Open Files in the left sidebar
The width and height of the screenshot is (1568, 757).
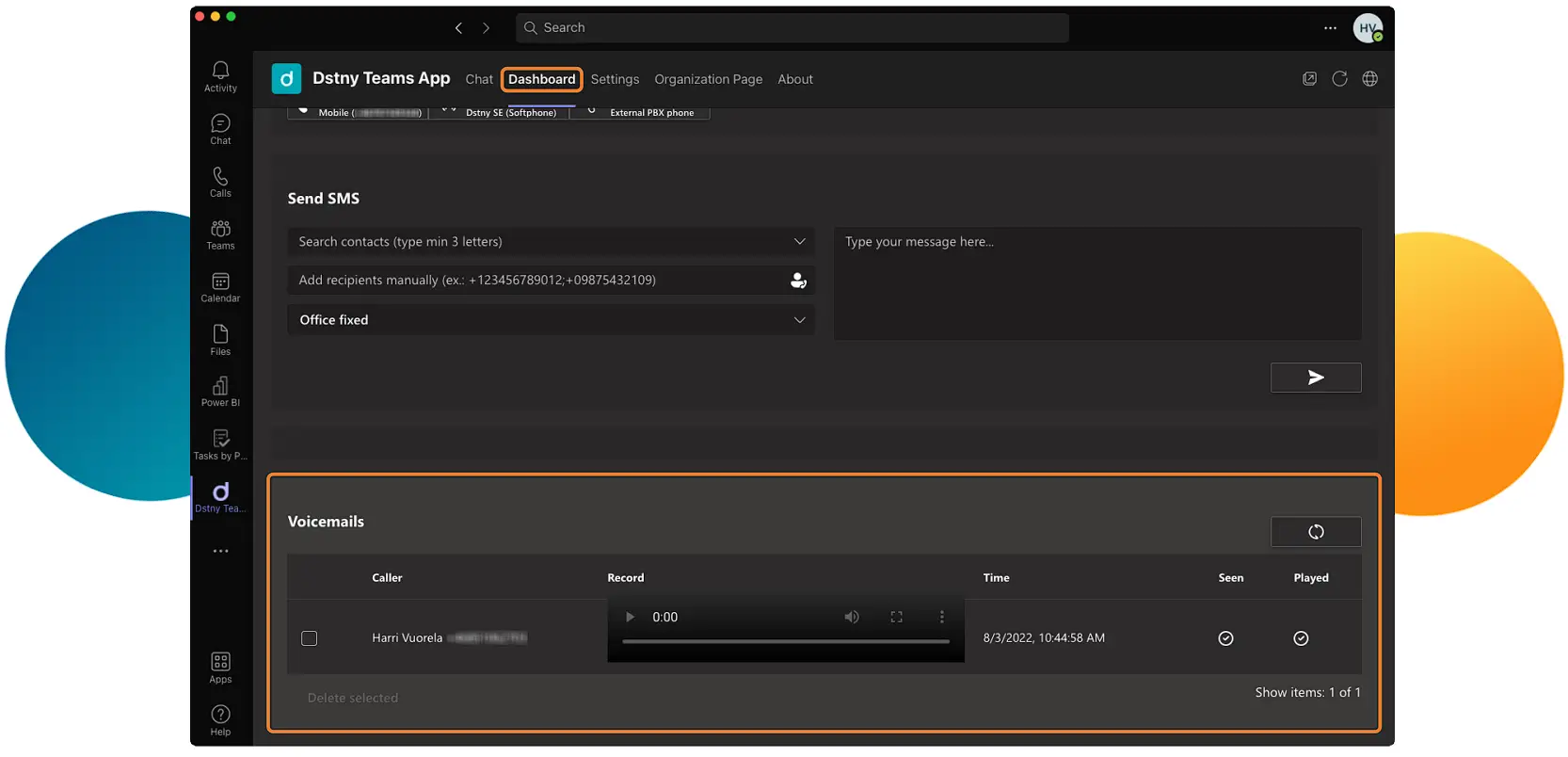point(220,340)
